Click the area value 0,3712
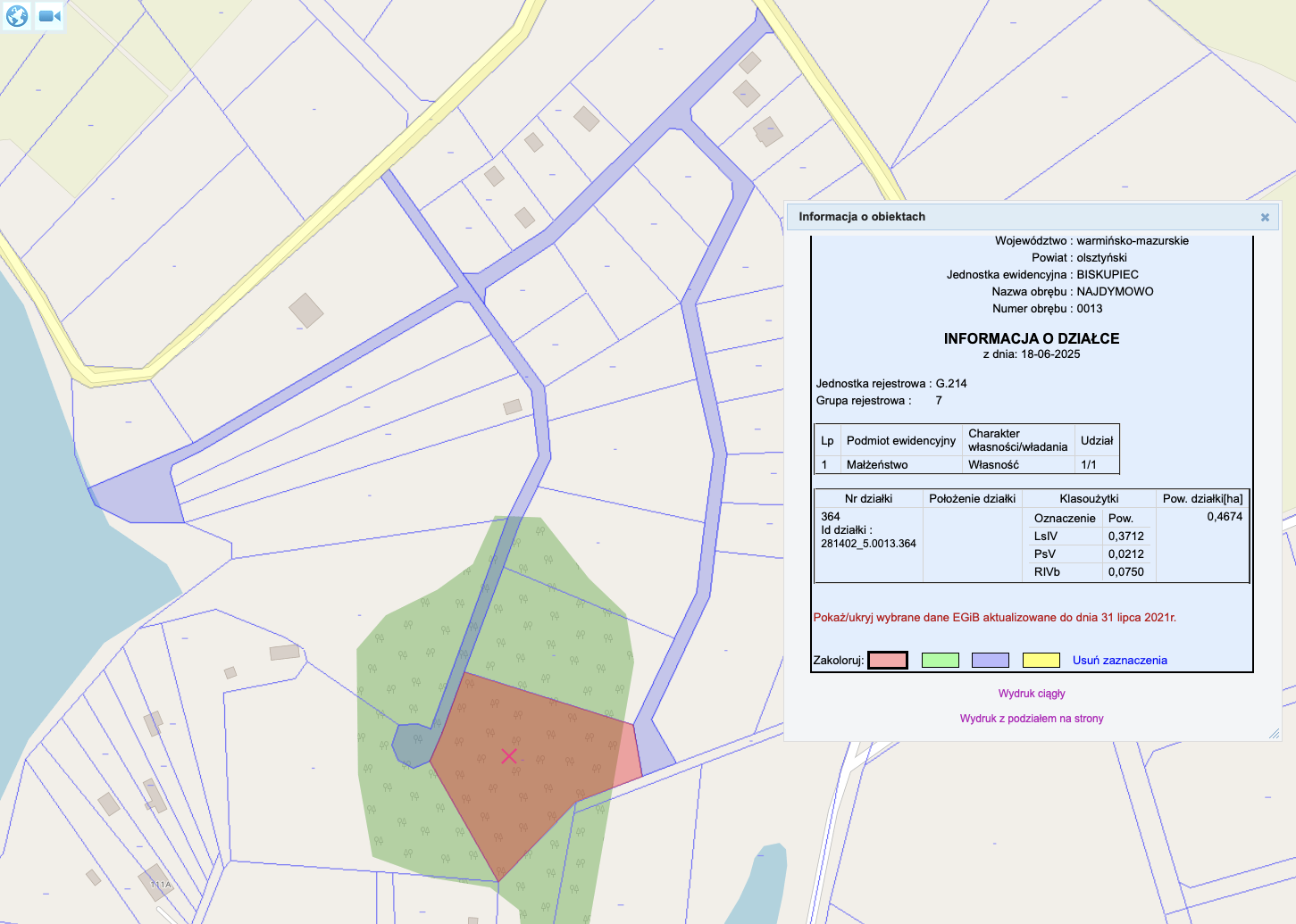1296x924 pixels. [x=1125, y=537]
